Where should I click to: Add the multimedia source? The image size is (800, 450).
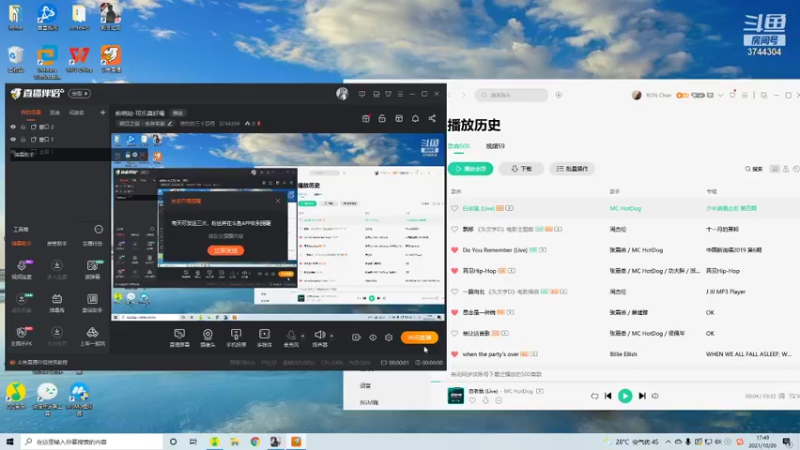[264, 337]
